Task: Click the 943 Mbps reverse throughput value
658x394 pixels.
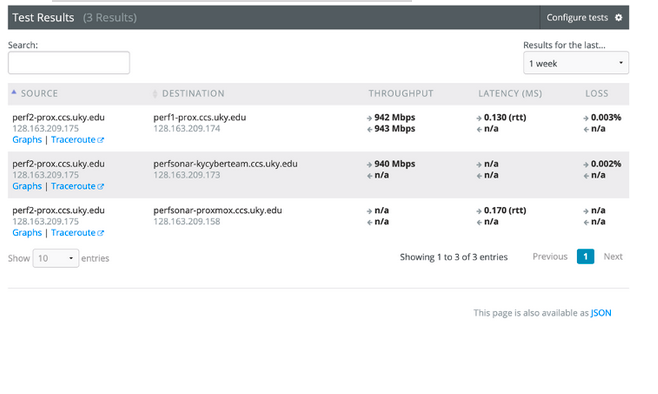Action: (394, 129)
